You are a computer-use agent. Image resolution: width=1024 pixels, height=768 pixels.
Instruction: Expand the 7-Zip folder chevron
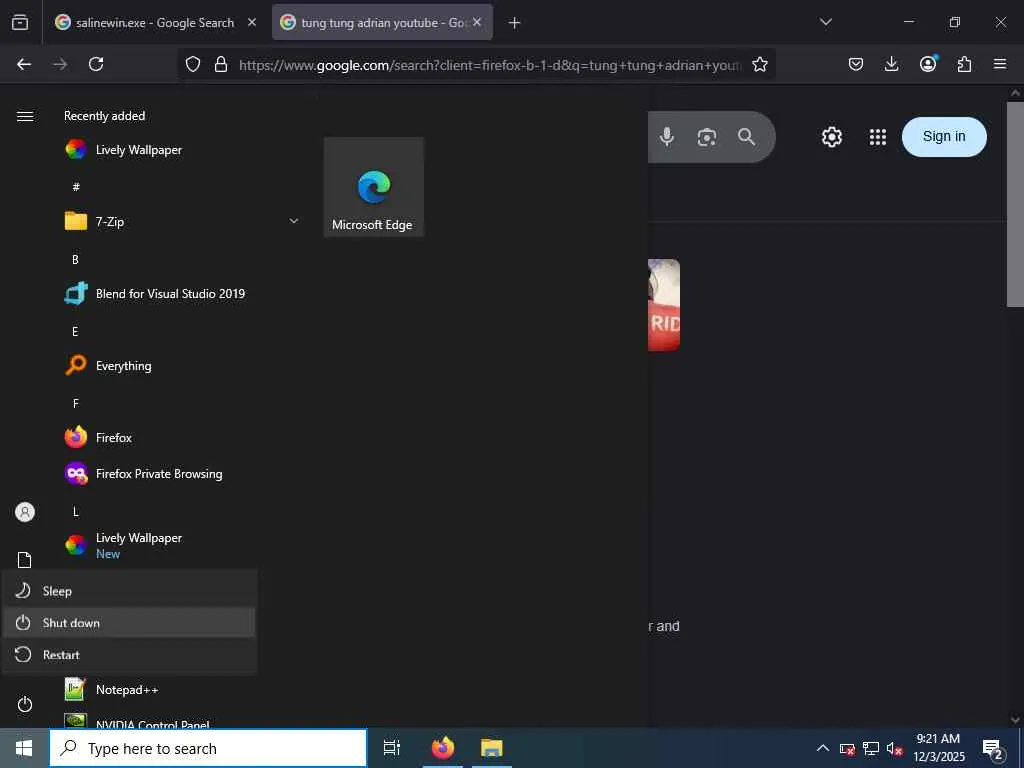(x=294, y=221)
